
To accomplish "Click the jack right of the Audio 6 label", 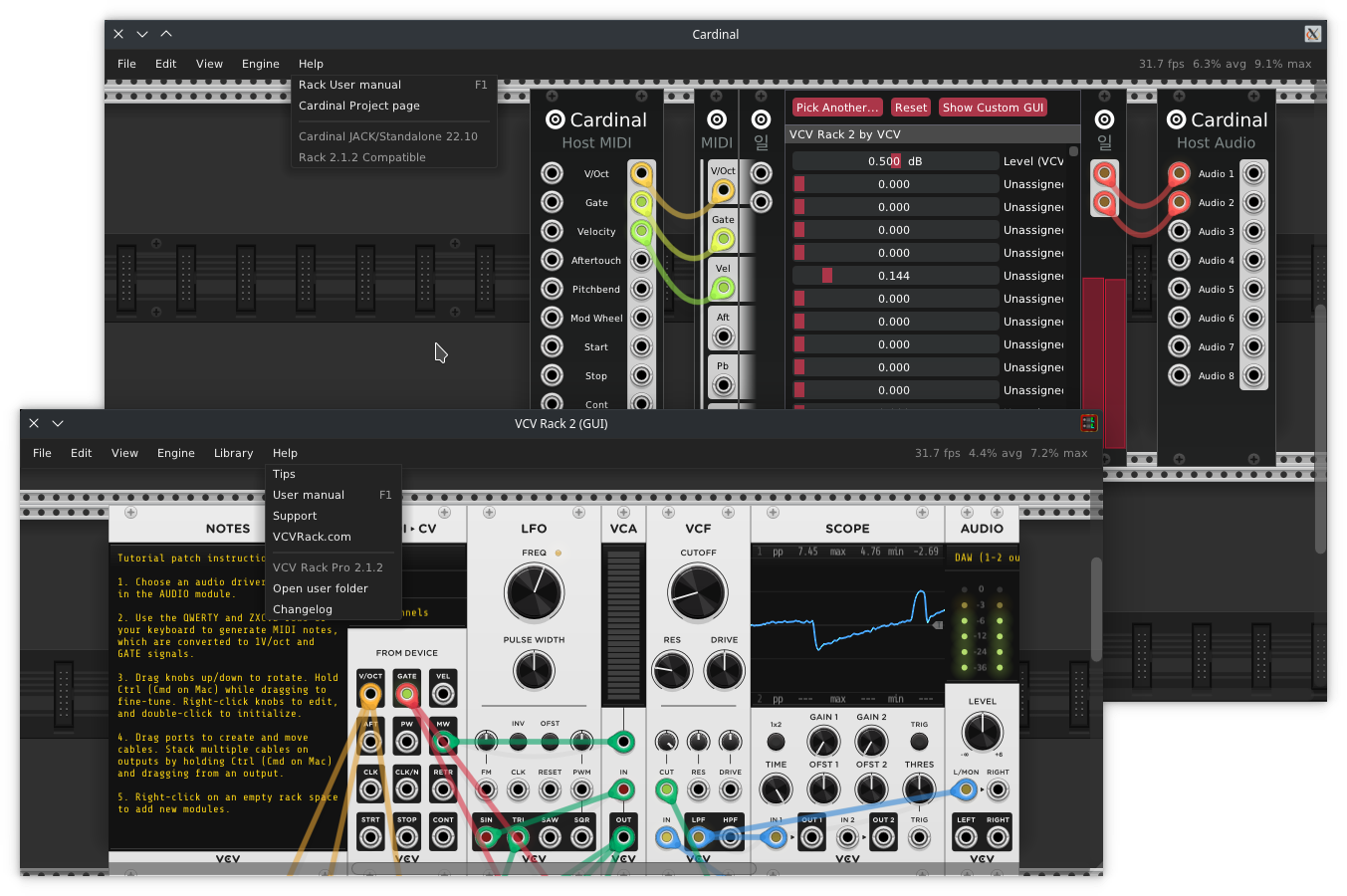I will [x=1254, y=318].
